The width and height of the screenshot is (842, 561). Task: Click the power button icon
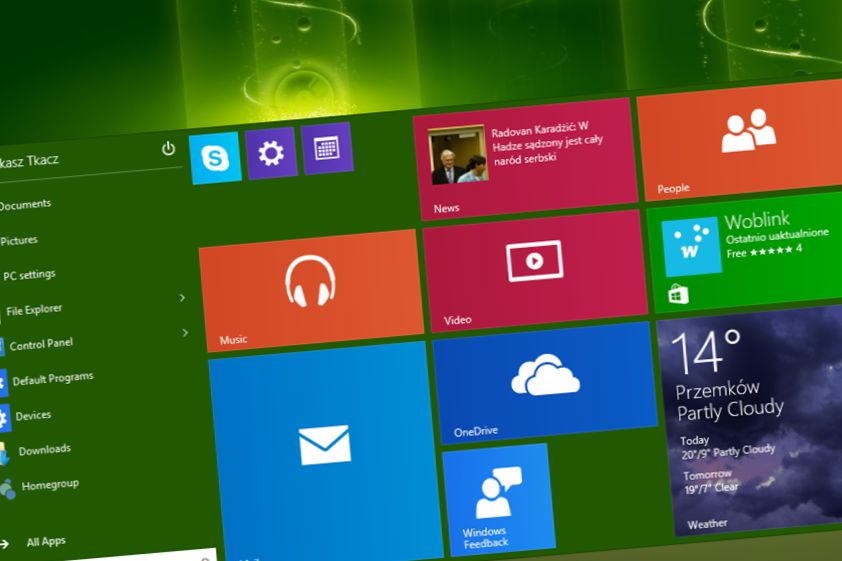coord(168,148)
